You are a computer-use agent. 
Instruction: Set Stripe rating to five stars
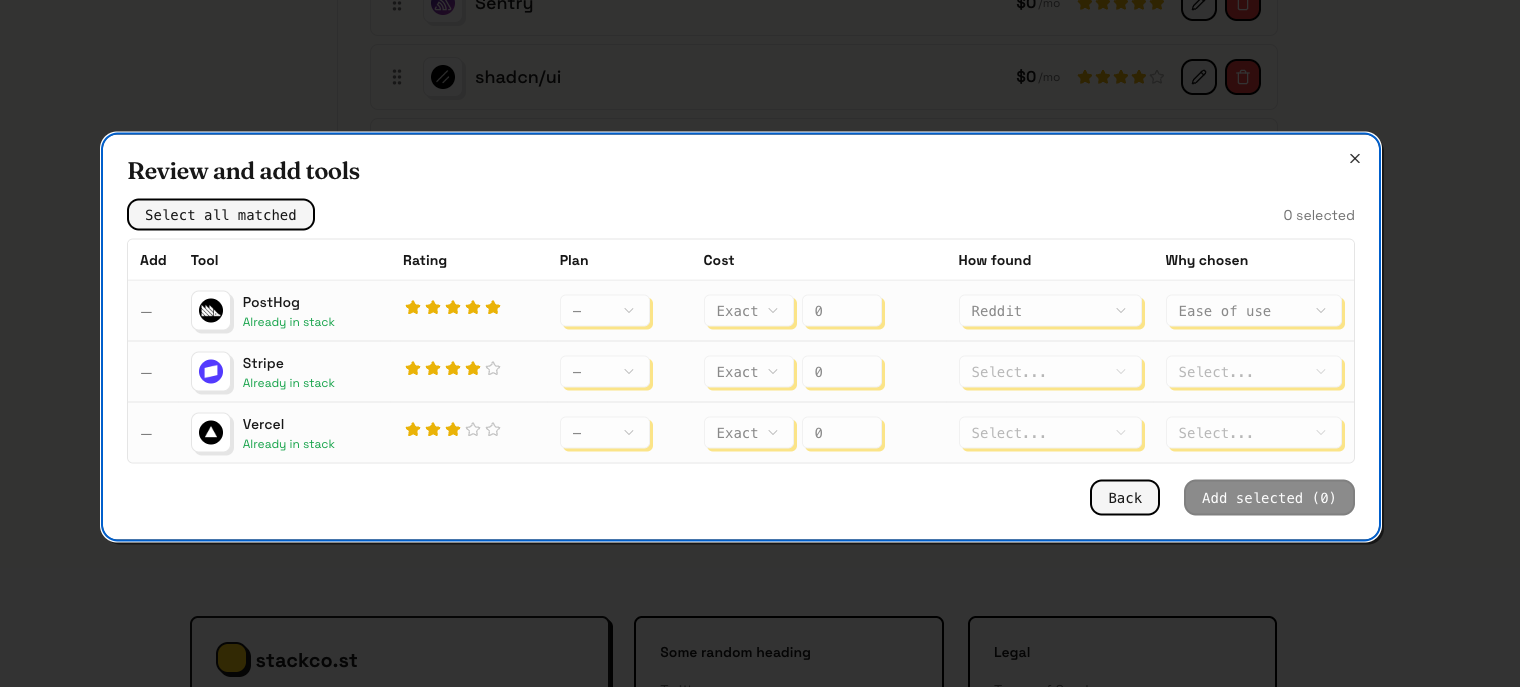tap(492, 368)
